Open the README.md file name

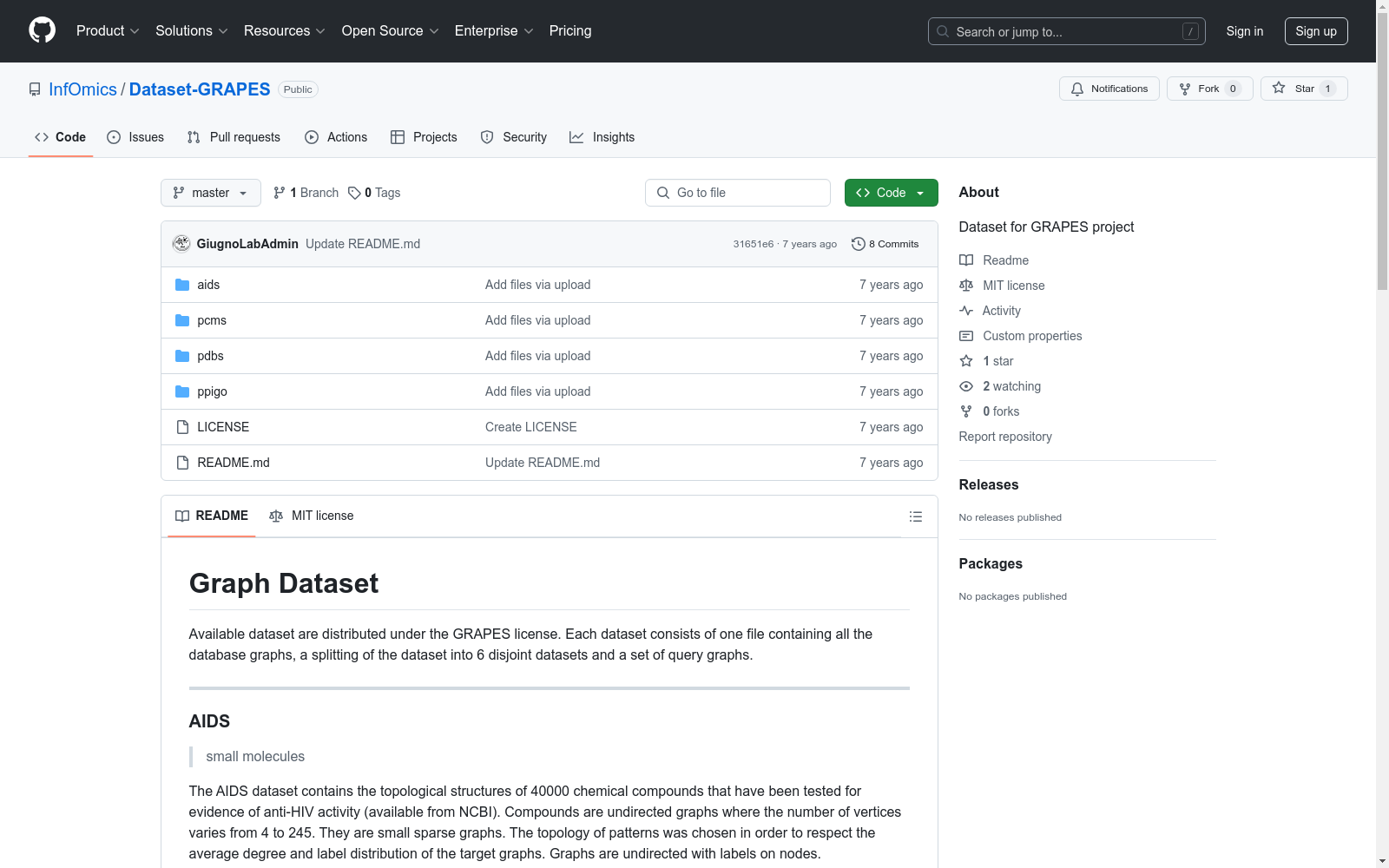(234, 463)
